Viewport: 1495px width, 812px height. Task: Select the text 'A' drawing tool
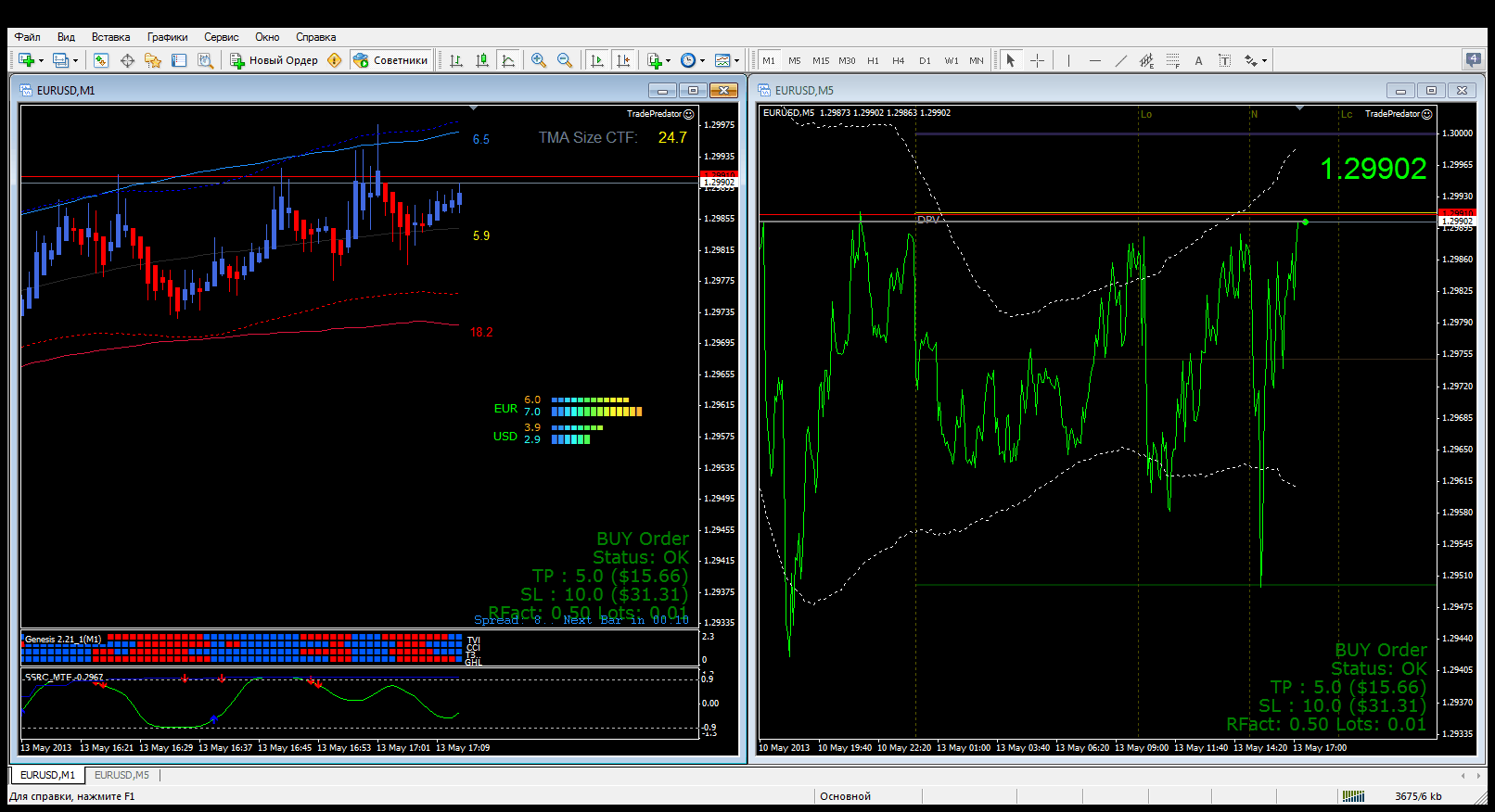tap(1199, 60)
